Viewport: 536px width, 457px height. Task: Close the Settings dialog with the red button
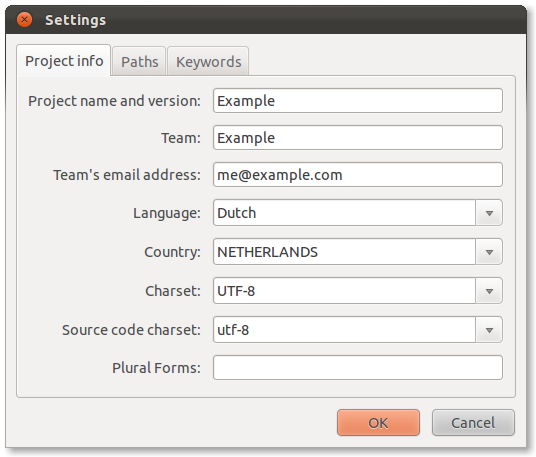[x=25, y=20]
